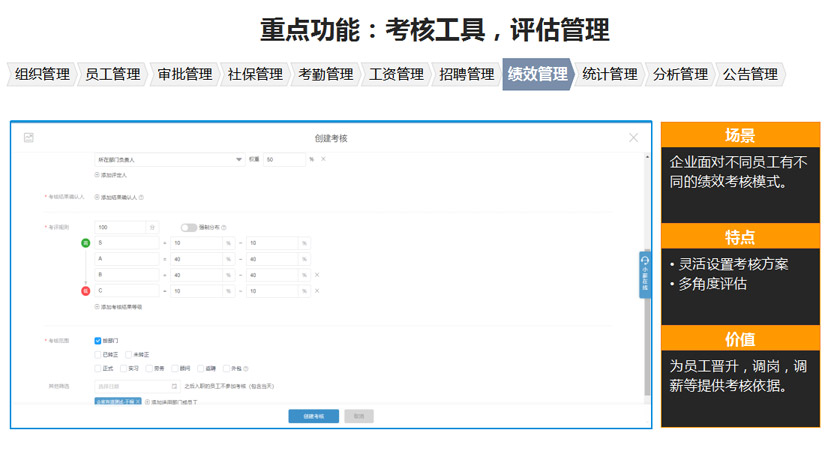Enable the 实习 employee type checkbox
Viewport: 838px width, 450px height.
[125, 369]
